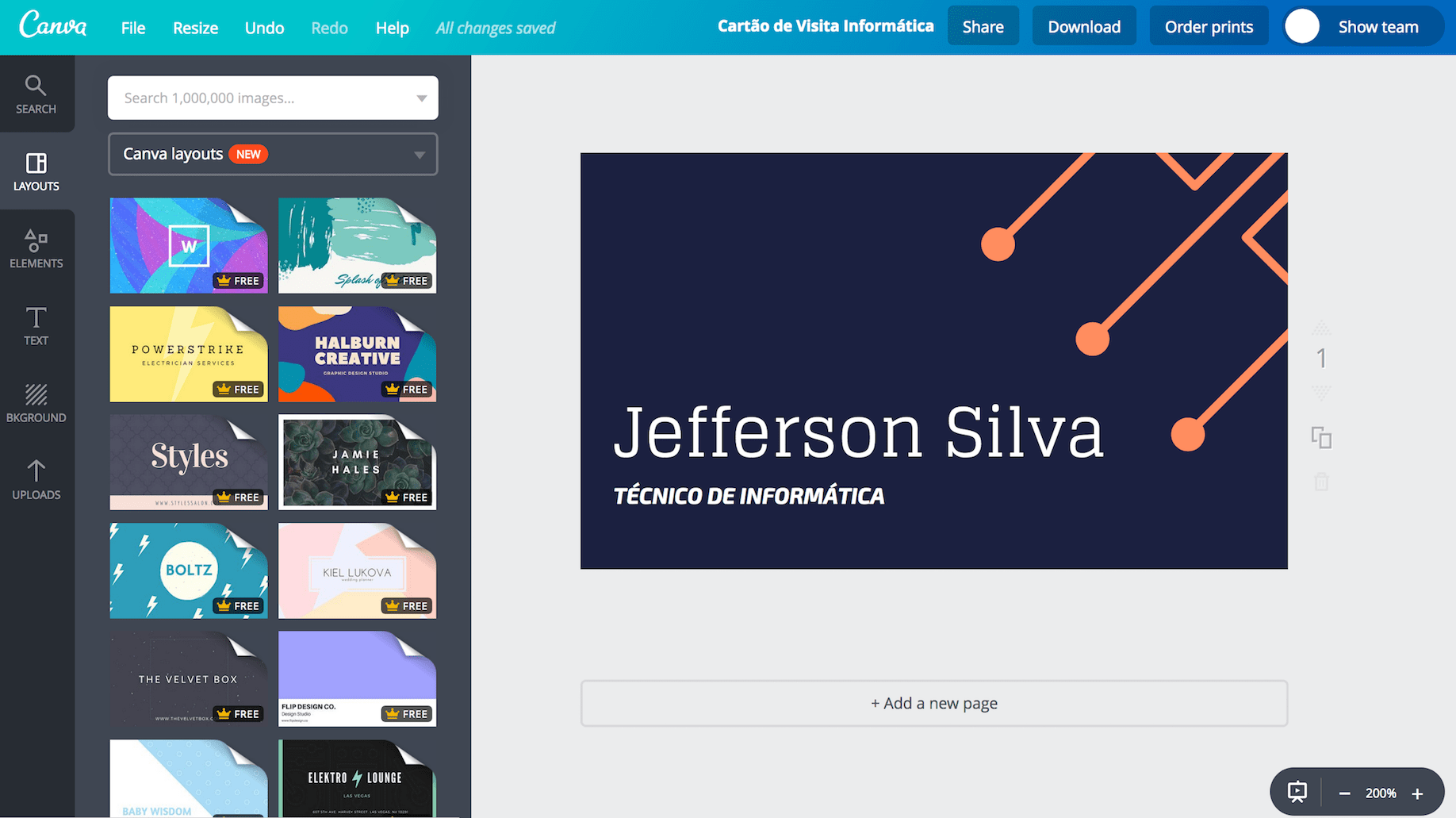Click the search images input field

[273, 98]
